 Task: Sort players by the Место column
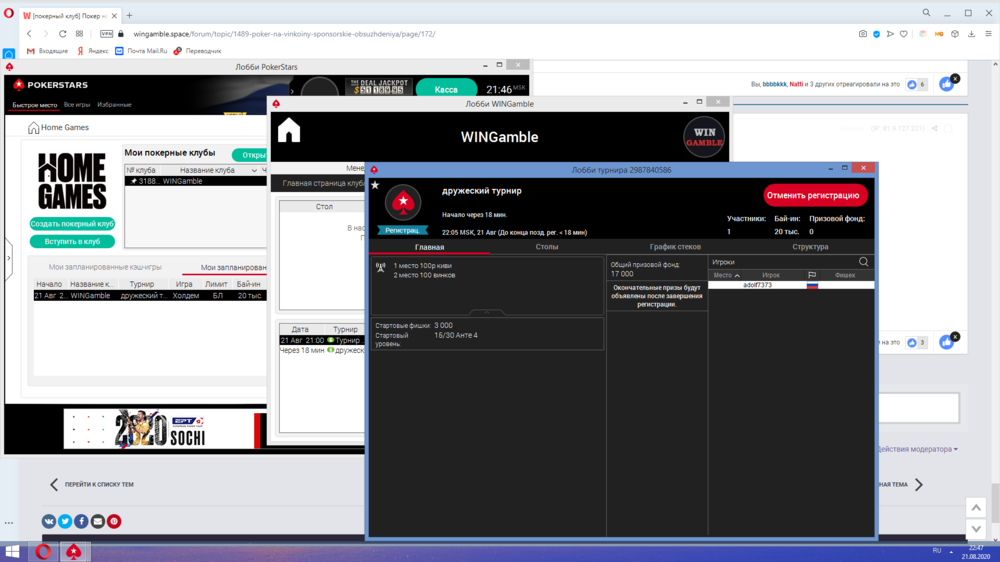(x=727, y=275)
